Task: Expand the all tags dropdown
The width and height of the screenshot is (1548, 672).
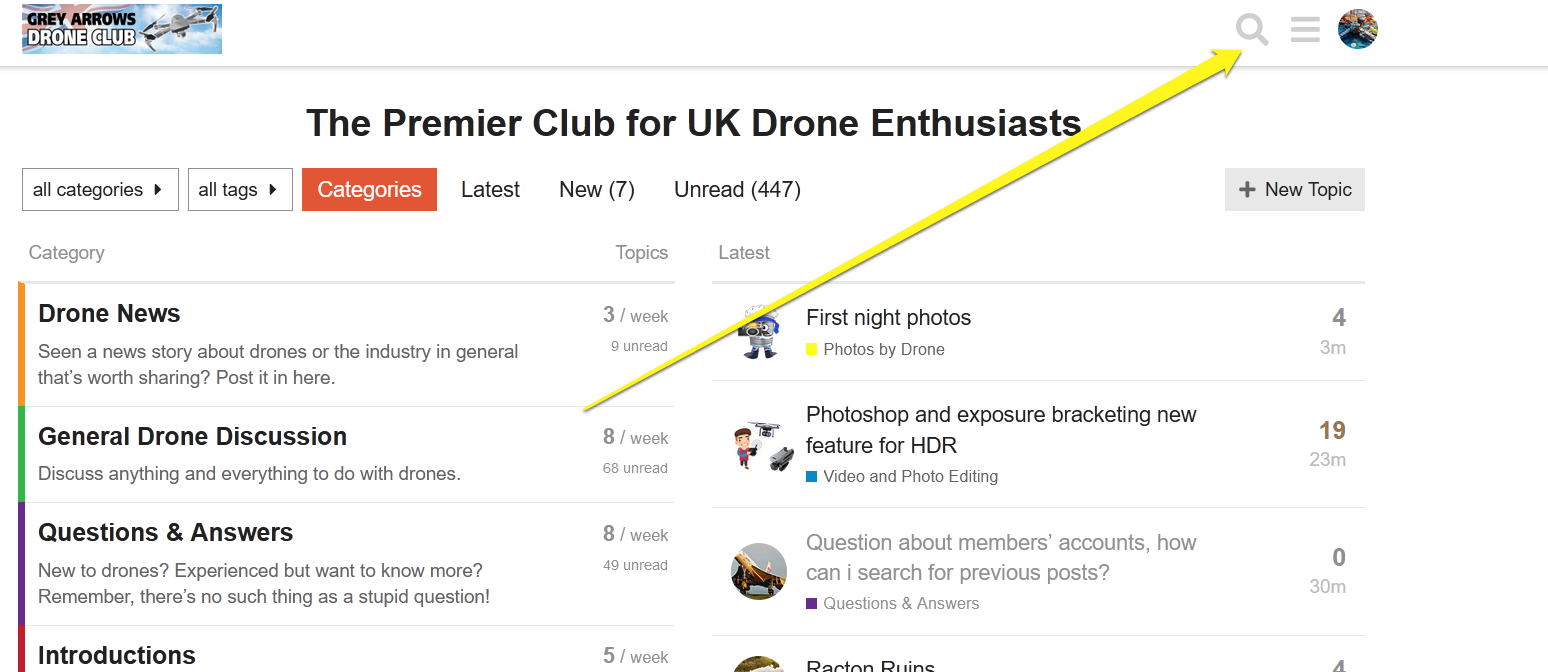Action: 240,190
